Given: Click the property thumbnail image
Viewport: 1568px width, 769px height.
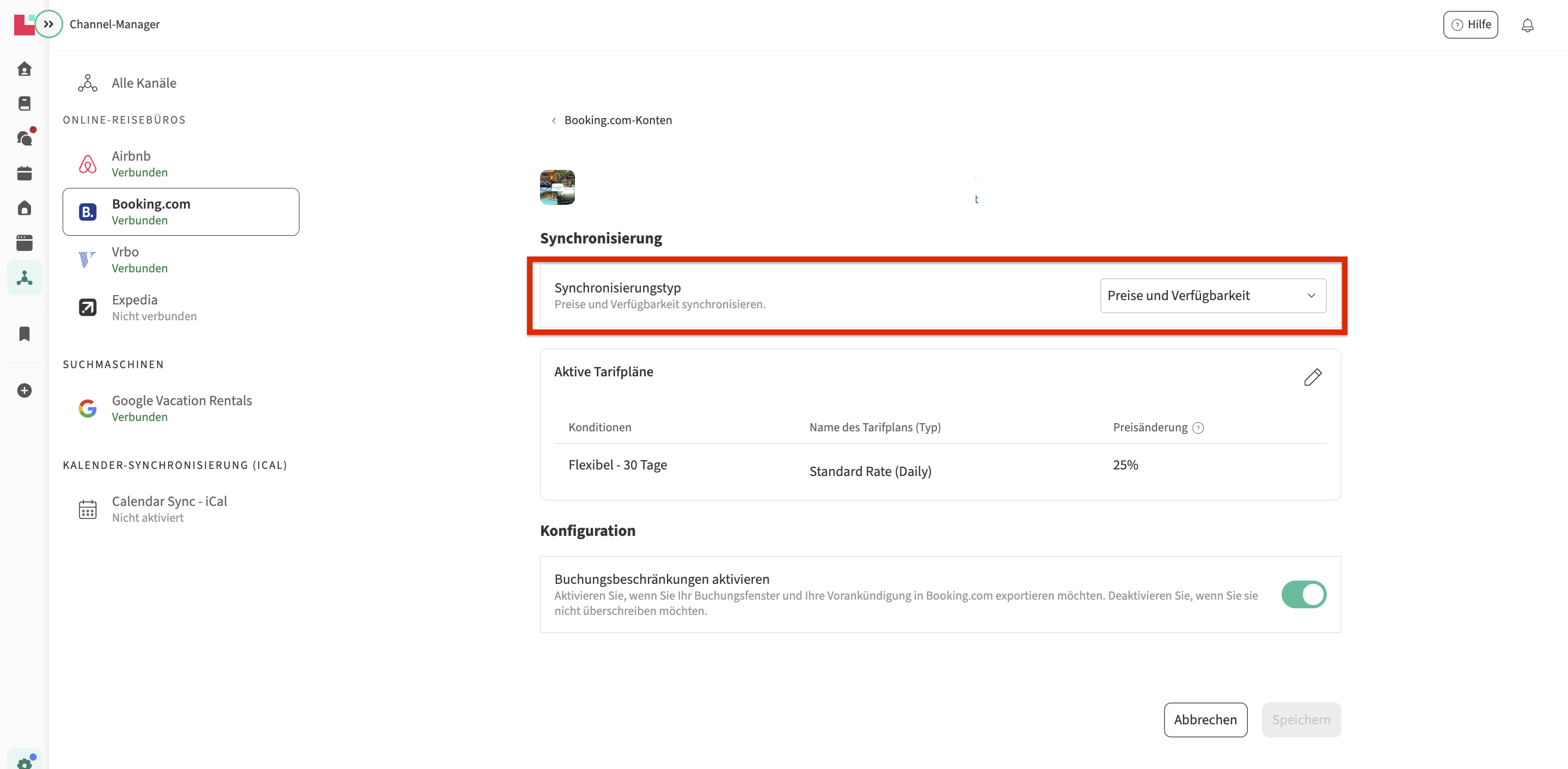Looking at the screenshot, I should point(557,187).
